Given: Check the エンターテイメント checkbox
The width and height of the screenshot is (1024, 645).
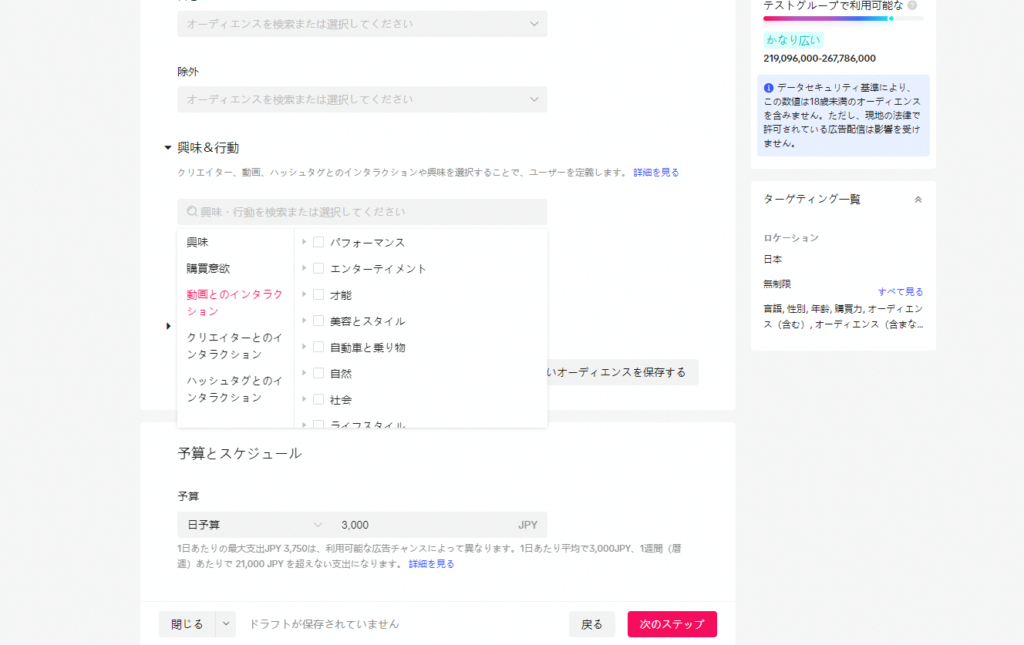Looking at the screenshot, I should 318,268.
